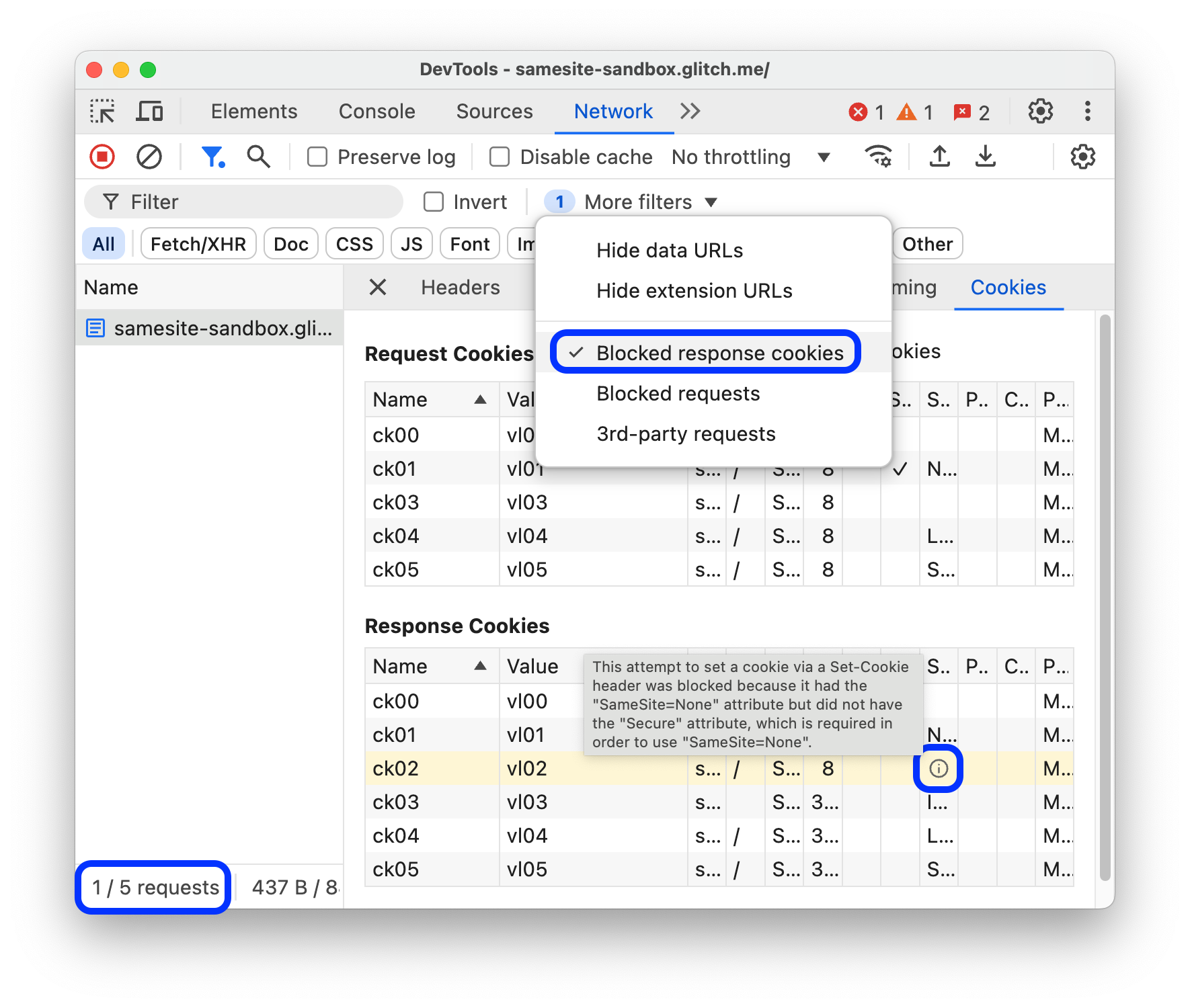Image resolution: width=1190 pixels, height=1008 pixels.
Task: Import a HAR file
Action: pos(939,157)
